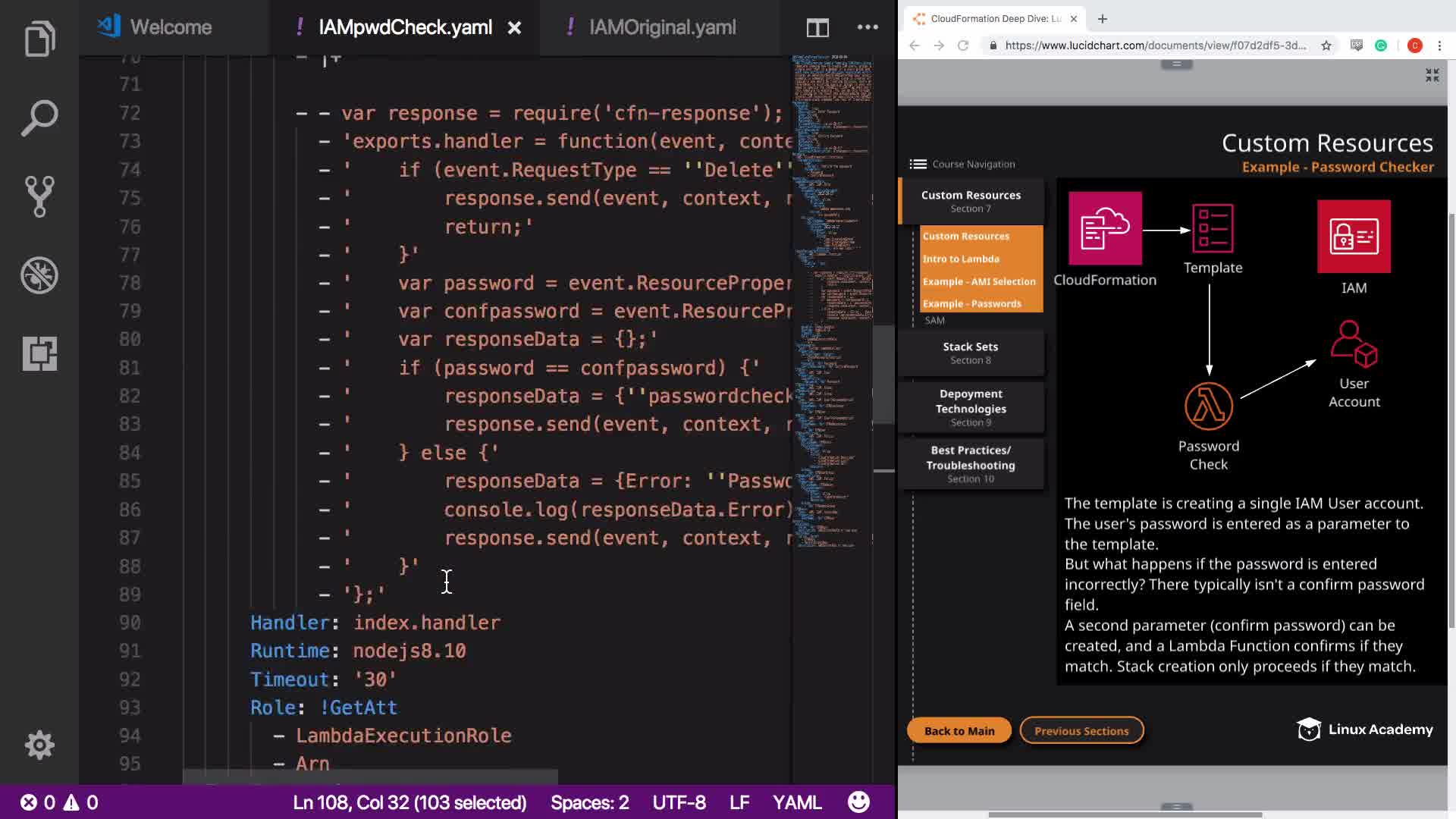Viewport: 1456px width, 819px height.
Task: Switch to the IAMOriginal.yaml tab
Action: (x=661, y=27)
